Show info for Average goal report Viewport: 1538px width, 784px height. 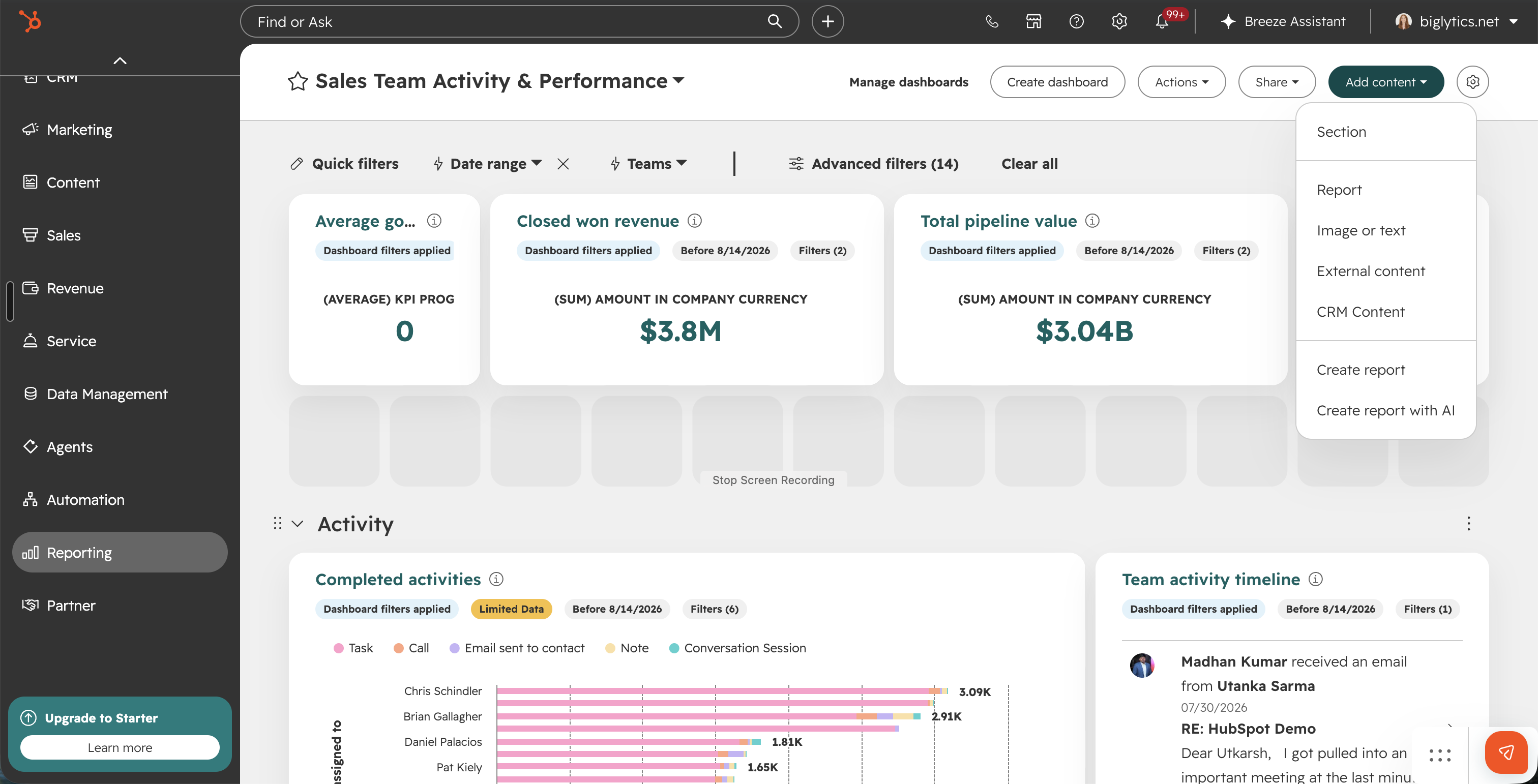point(434,221)
